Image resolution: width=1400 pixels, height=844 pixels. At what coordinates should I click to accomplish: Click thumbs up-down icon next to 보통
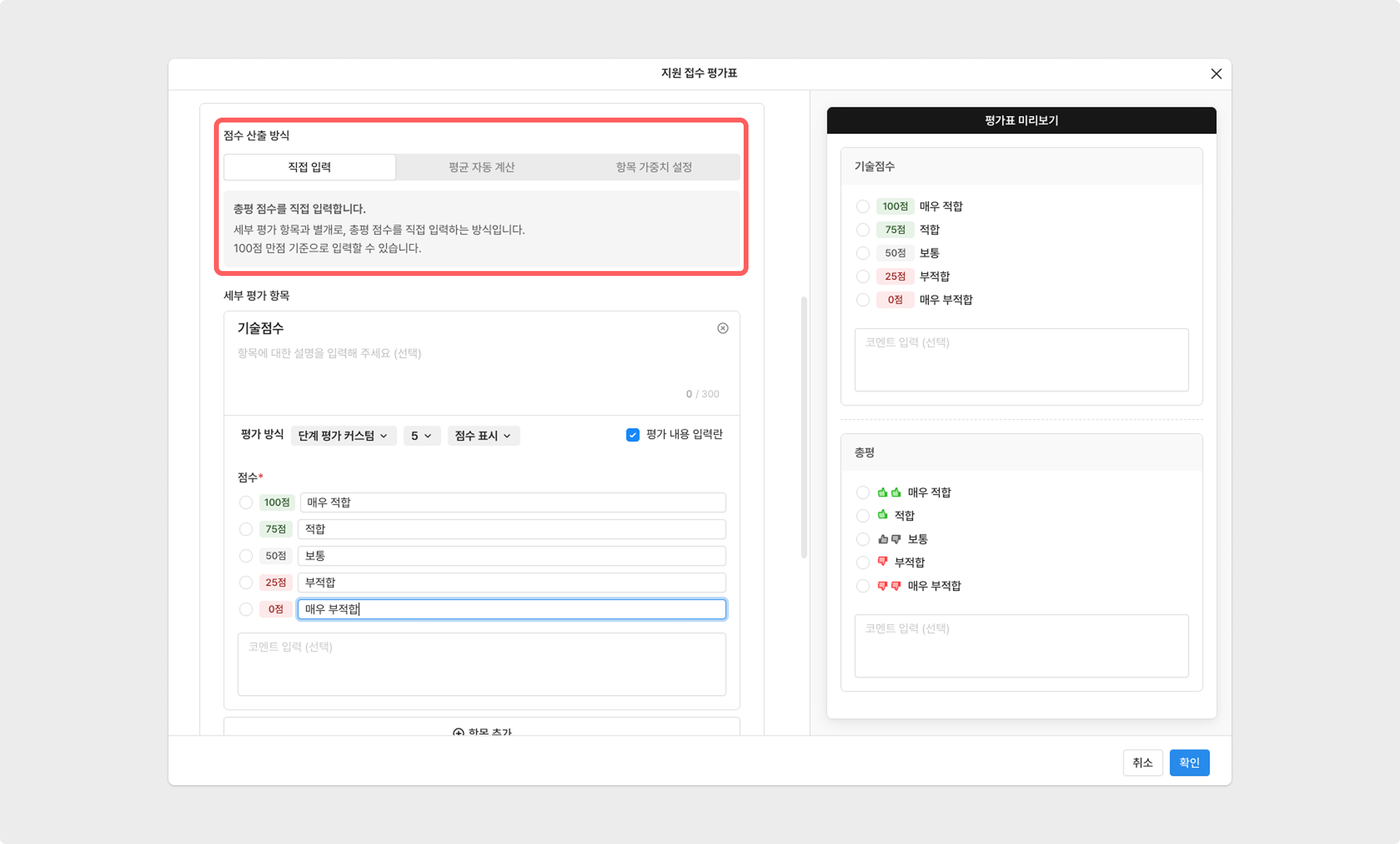point(889,539)
